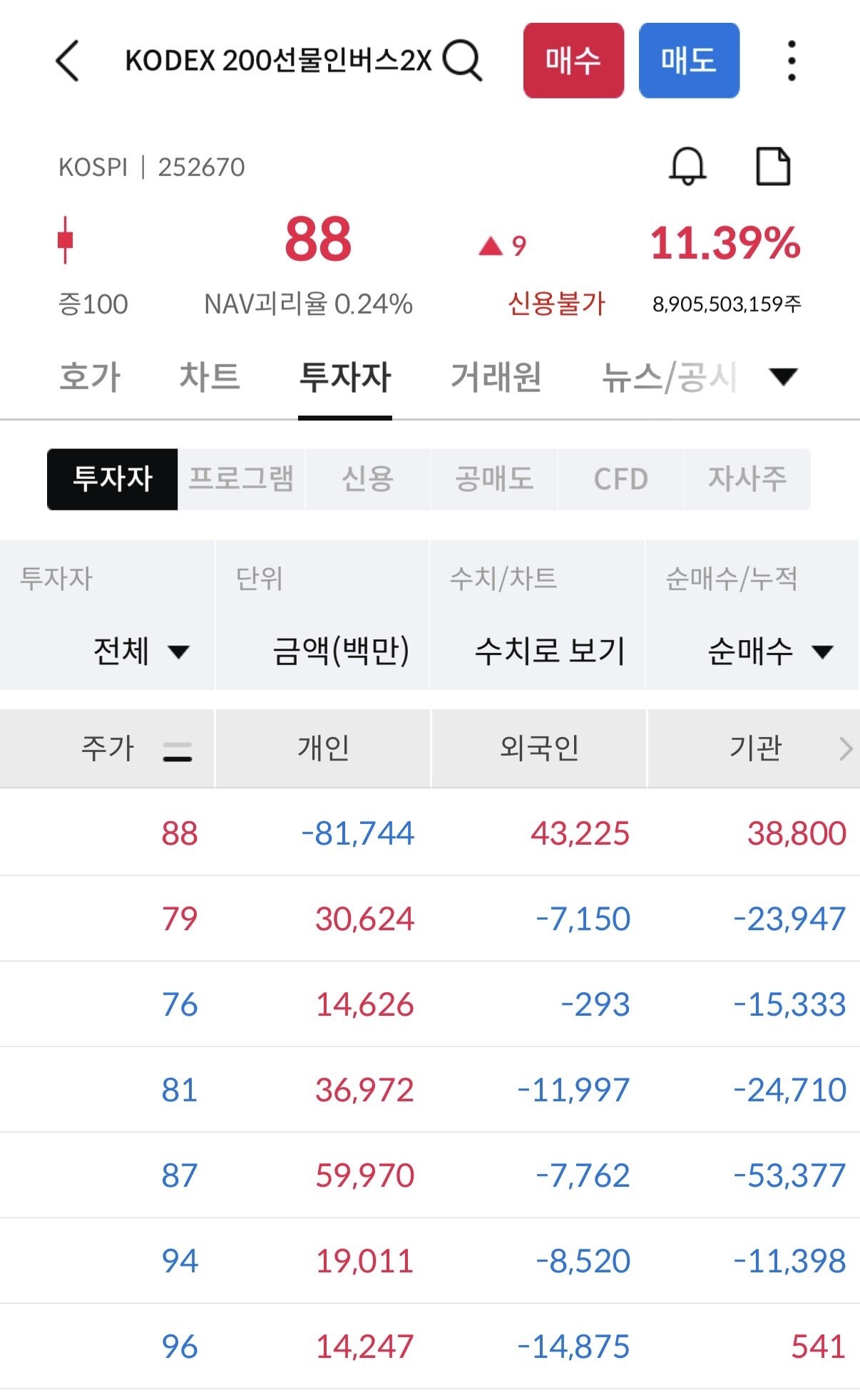Viewport: 860px width, 1400px height.
Task: Switch to 프로그램 segment
Action: [241, 479]
